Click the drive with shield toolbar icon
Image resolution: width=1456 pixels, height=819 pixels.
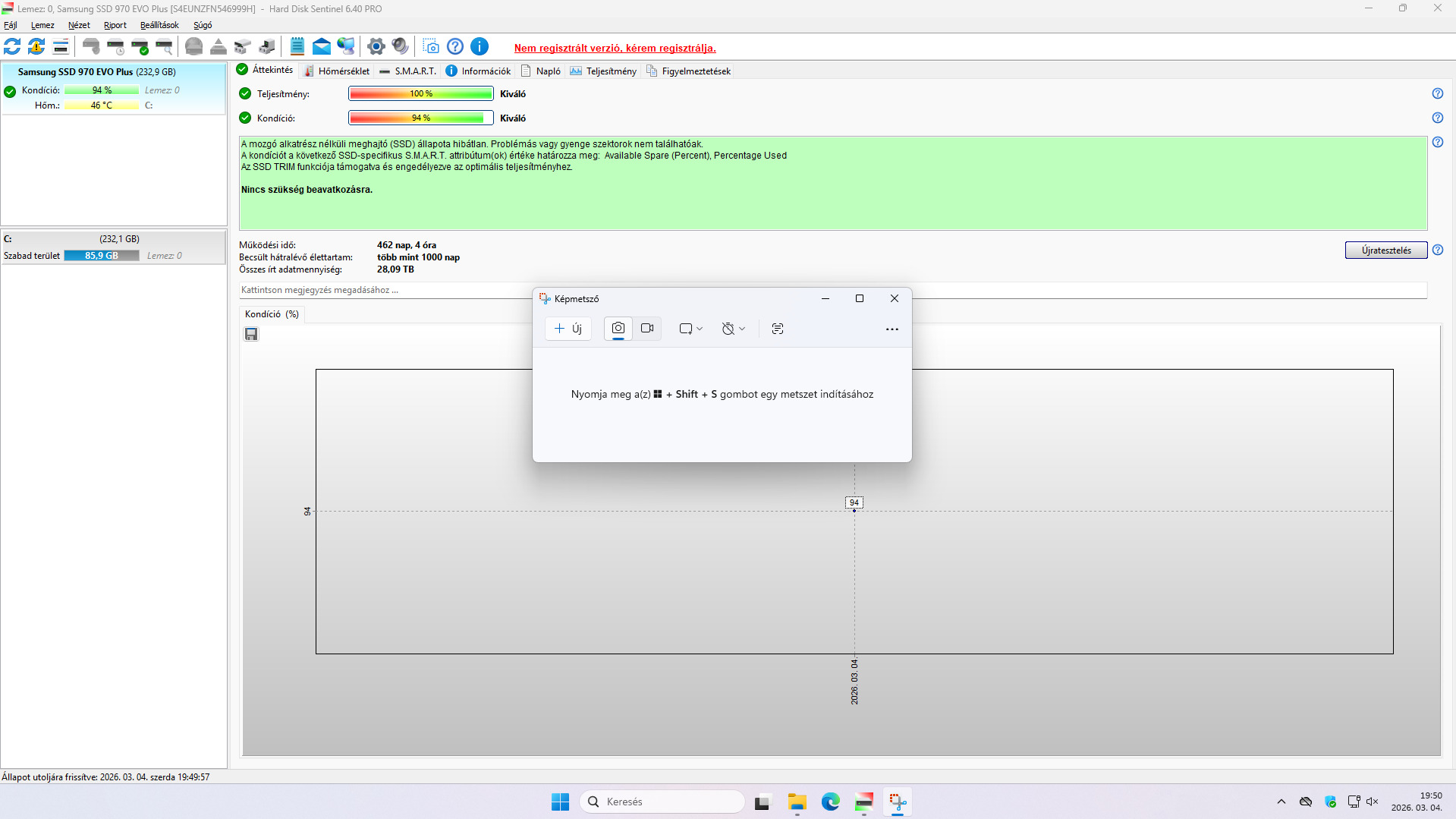click(x=91, y=47)
